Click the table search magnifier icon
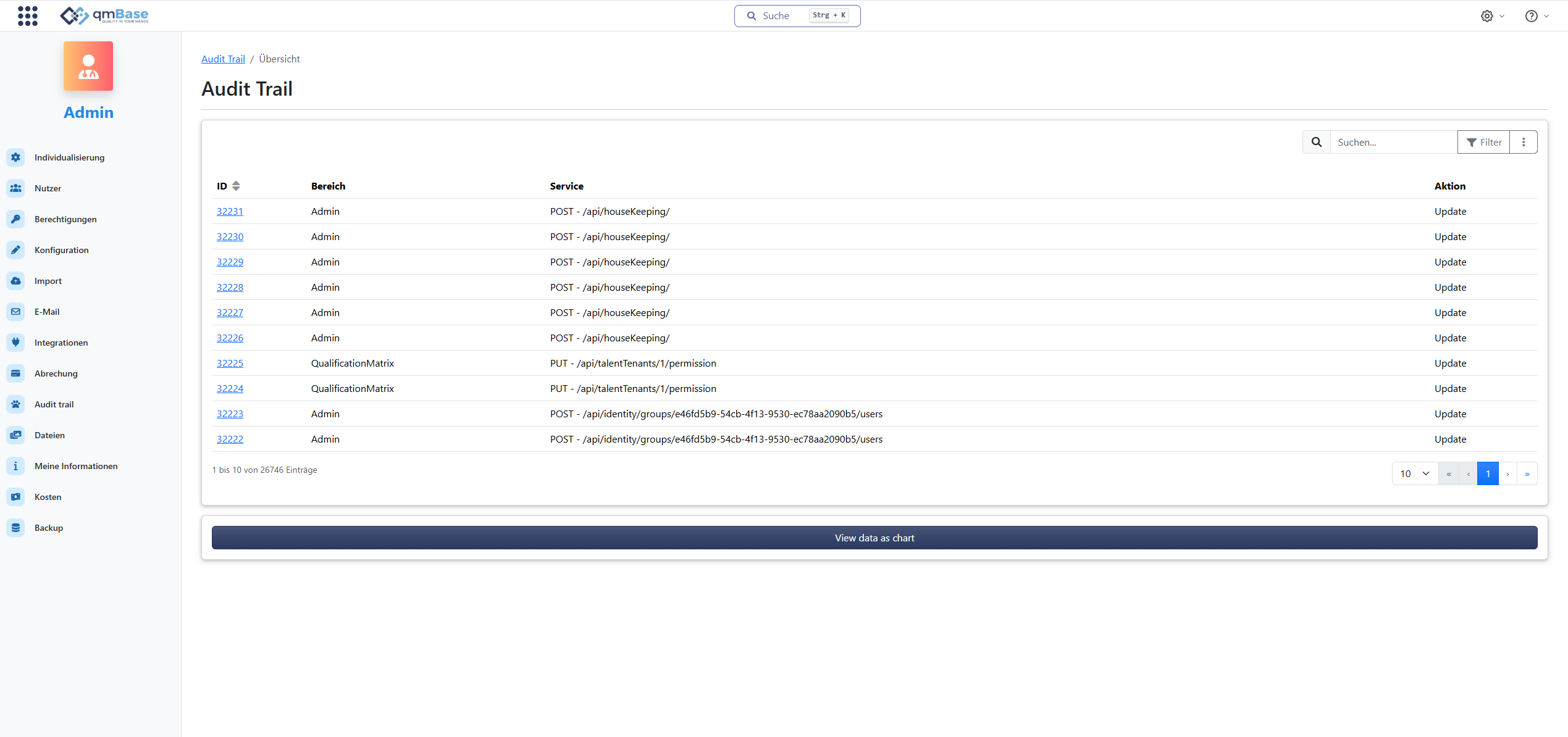1568x737 pixels. pyautogui.click(x=1317, y=142)
